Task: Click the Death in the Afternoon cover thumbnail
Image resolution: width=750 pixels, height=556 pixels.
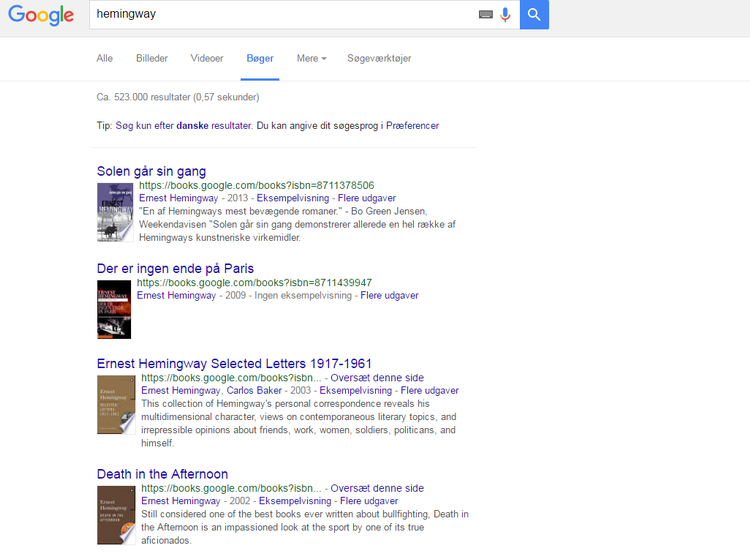Action: [116, 515]
